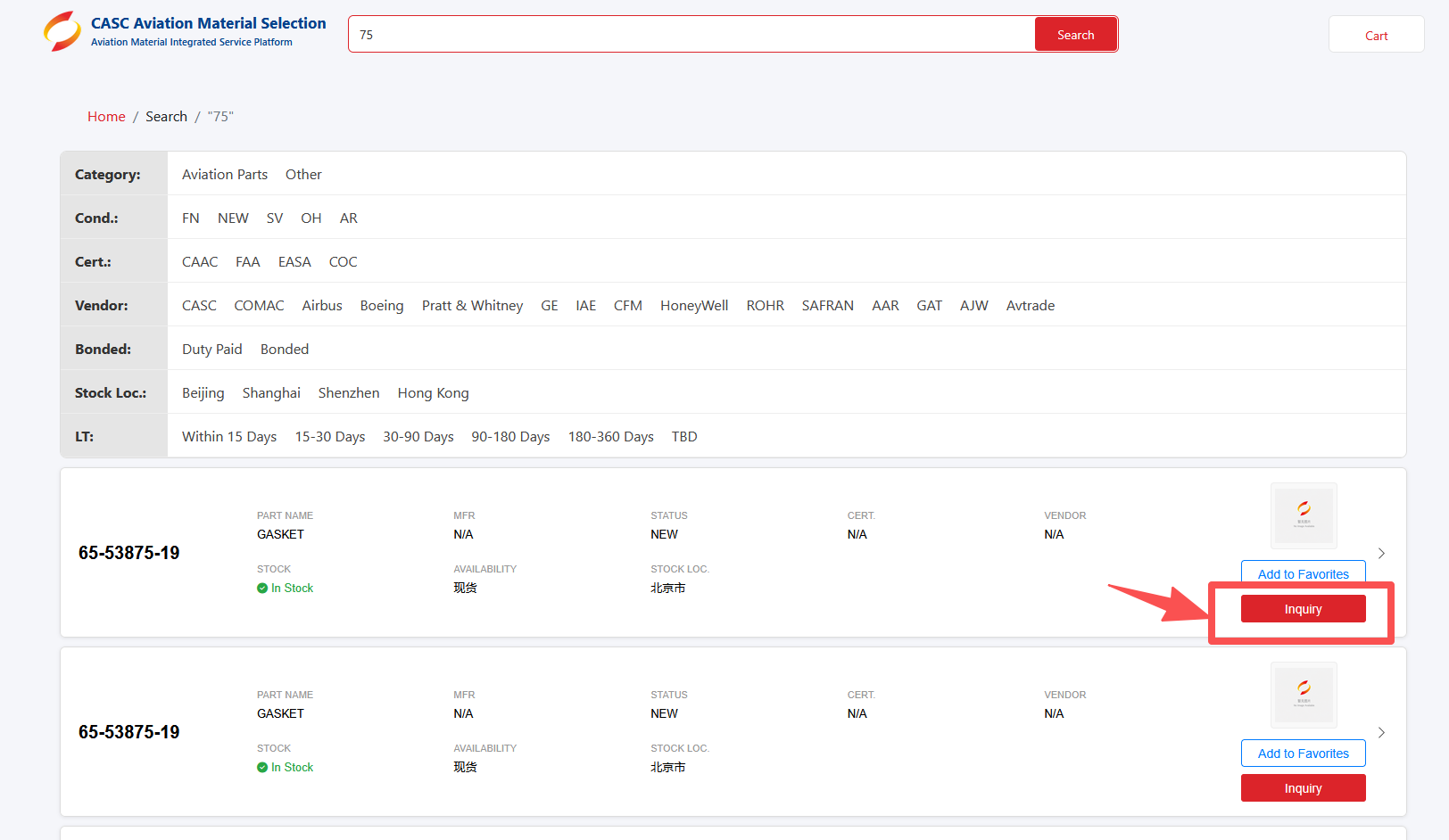Select SV condition filter

pos(275,218)
